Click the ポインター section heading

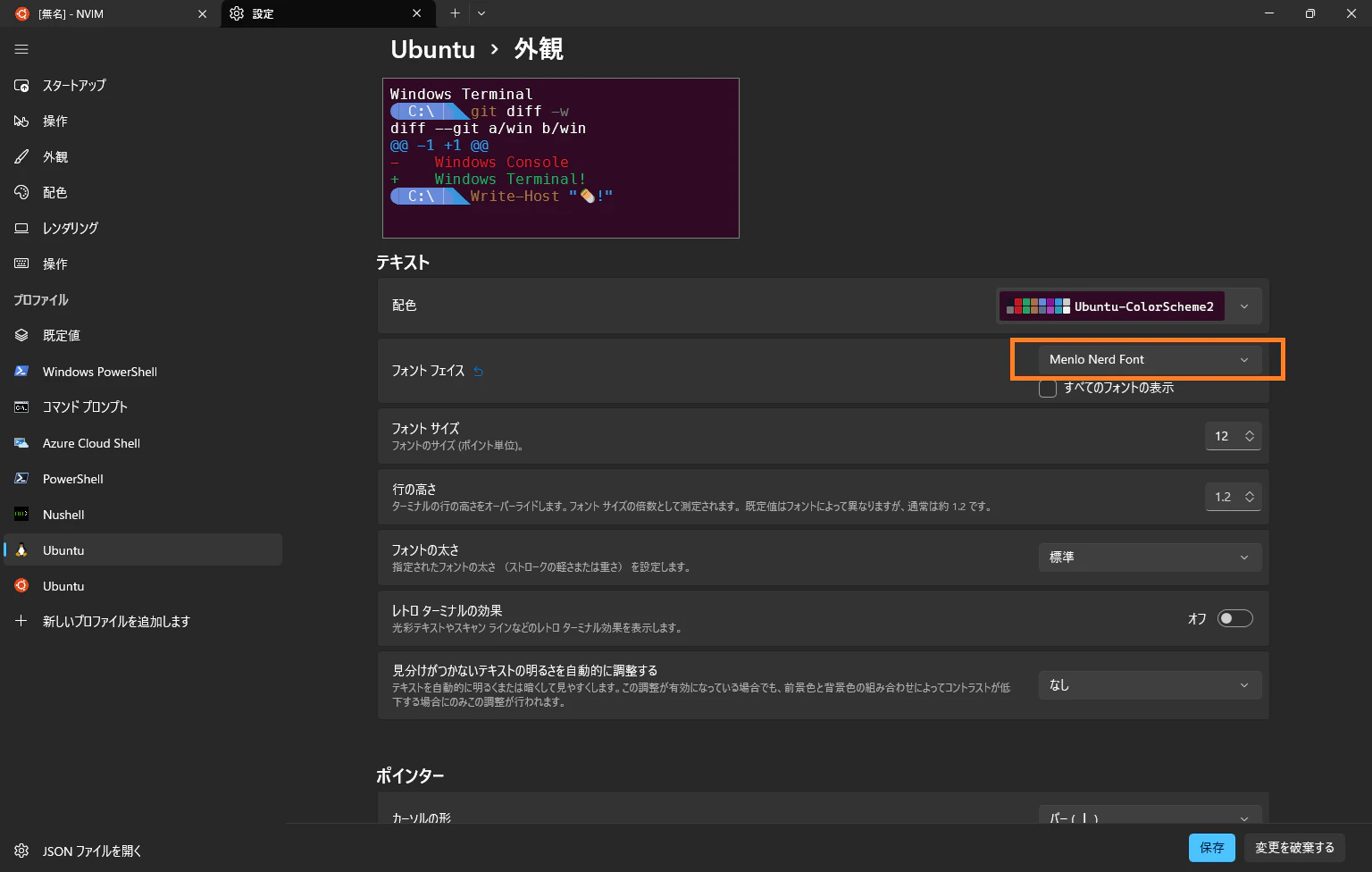[410, 776]
